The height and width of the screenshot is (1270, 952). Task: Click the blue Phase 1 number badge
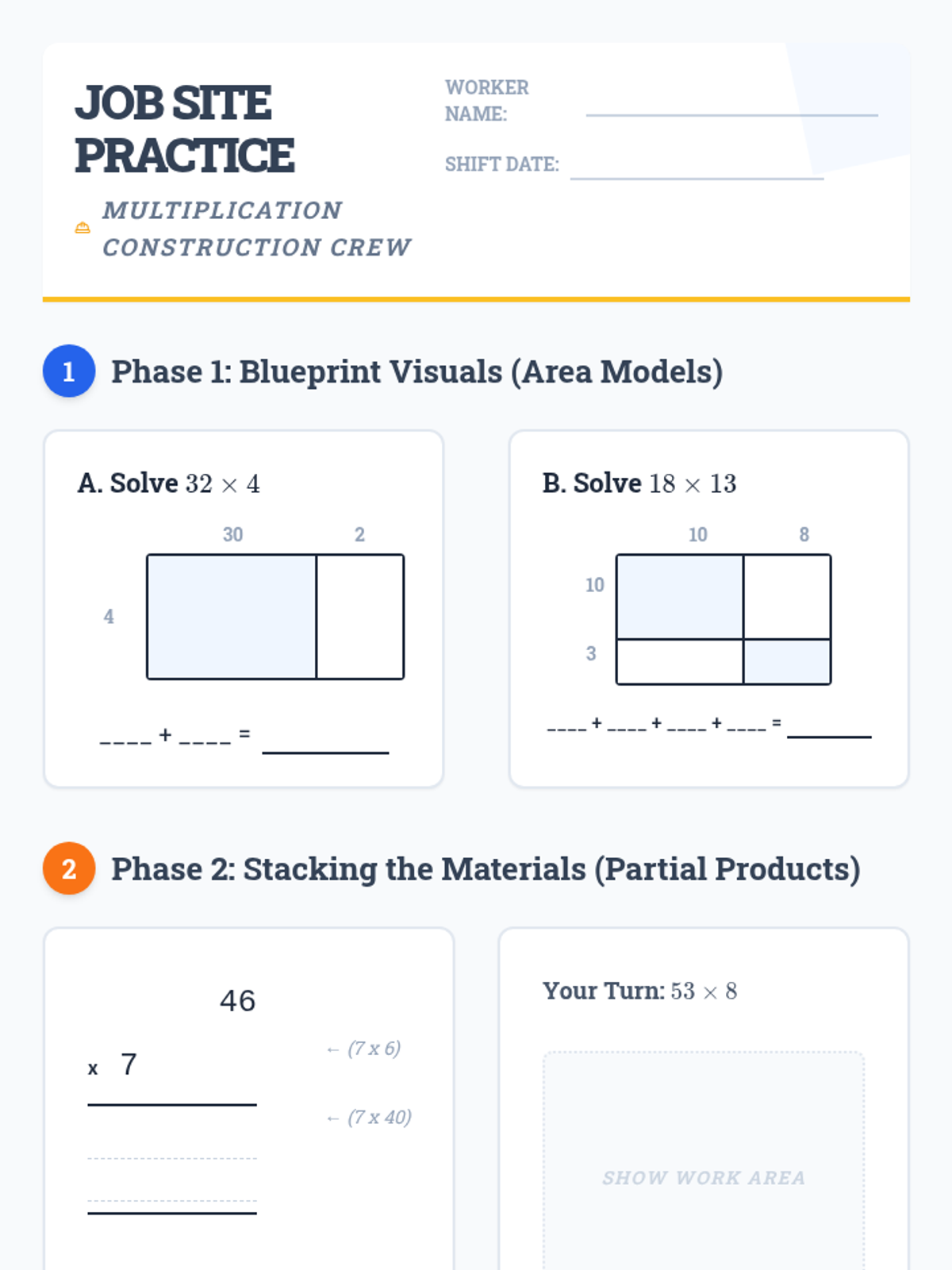pyautogui.click(x=69, y=371)
